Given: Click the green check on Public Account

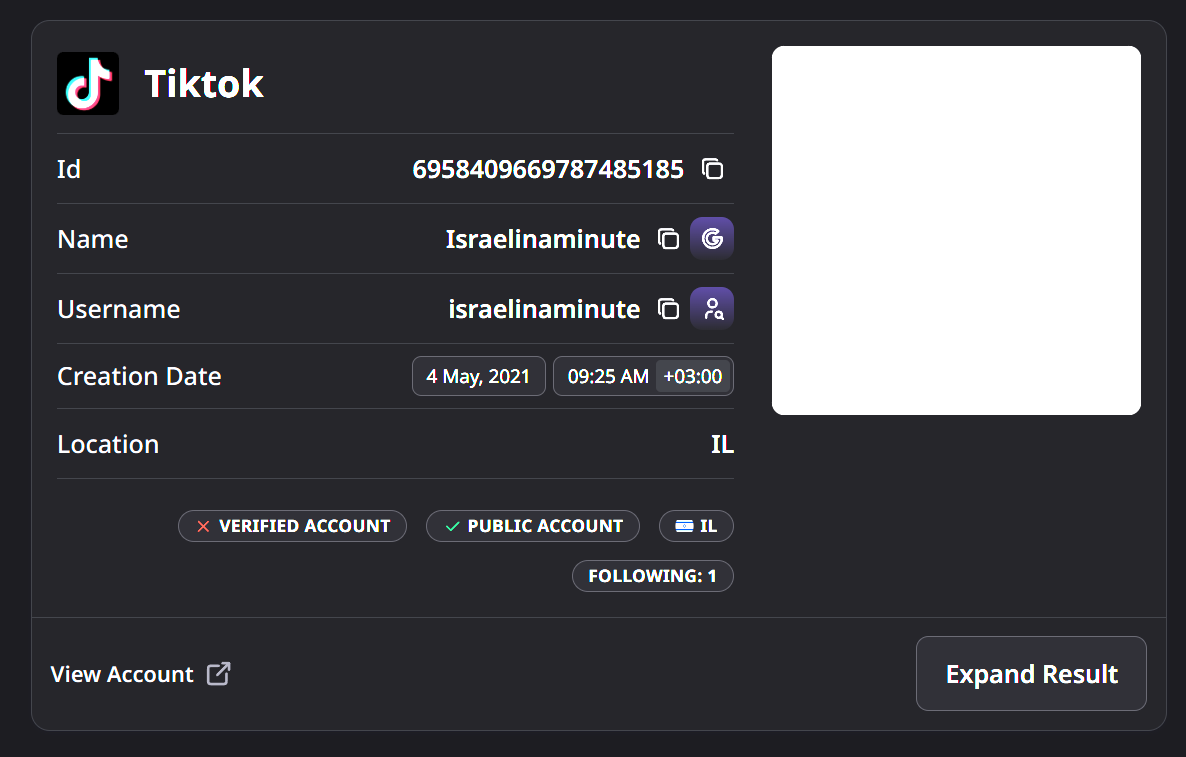Looking at the screenshot, I should (x=452, y=526).
